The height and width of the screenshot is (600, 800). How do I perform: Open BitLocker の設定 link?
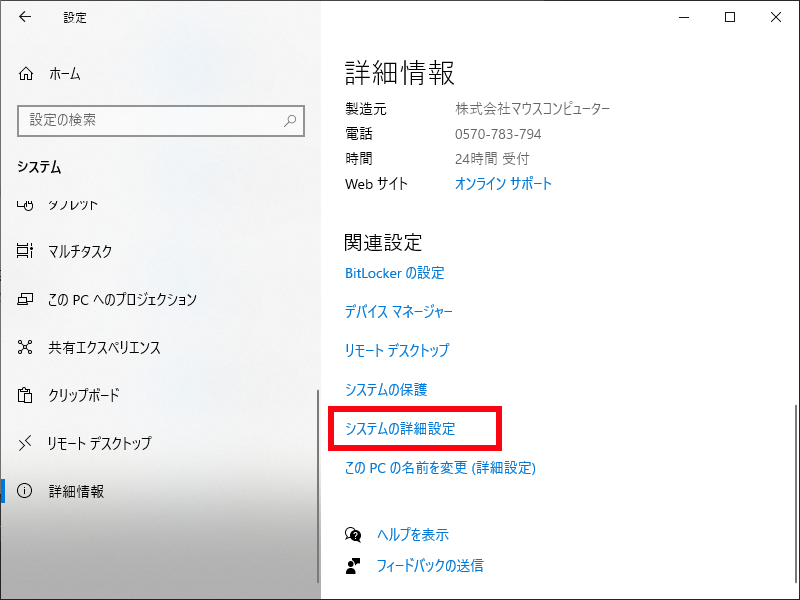coord(394,273)
